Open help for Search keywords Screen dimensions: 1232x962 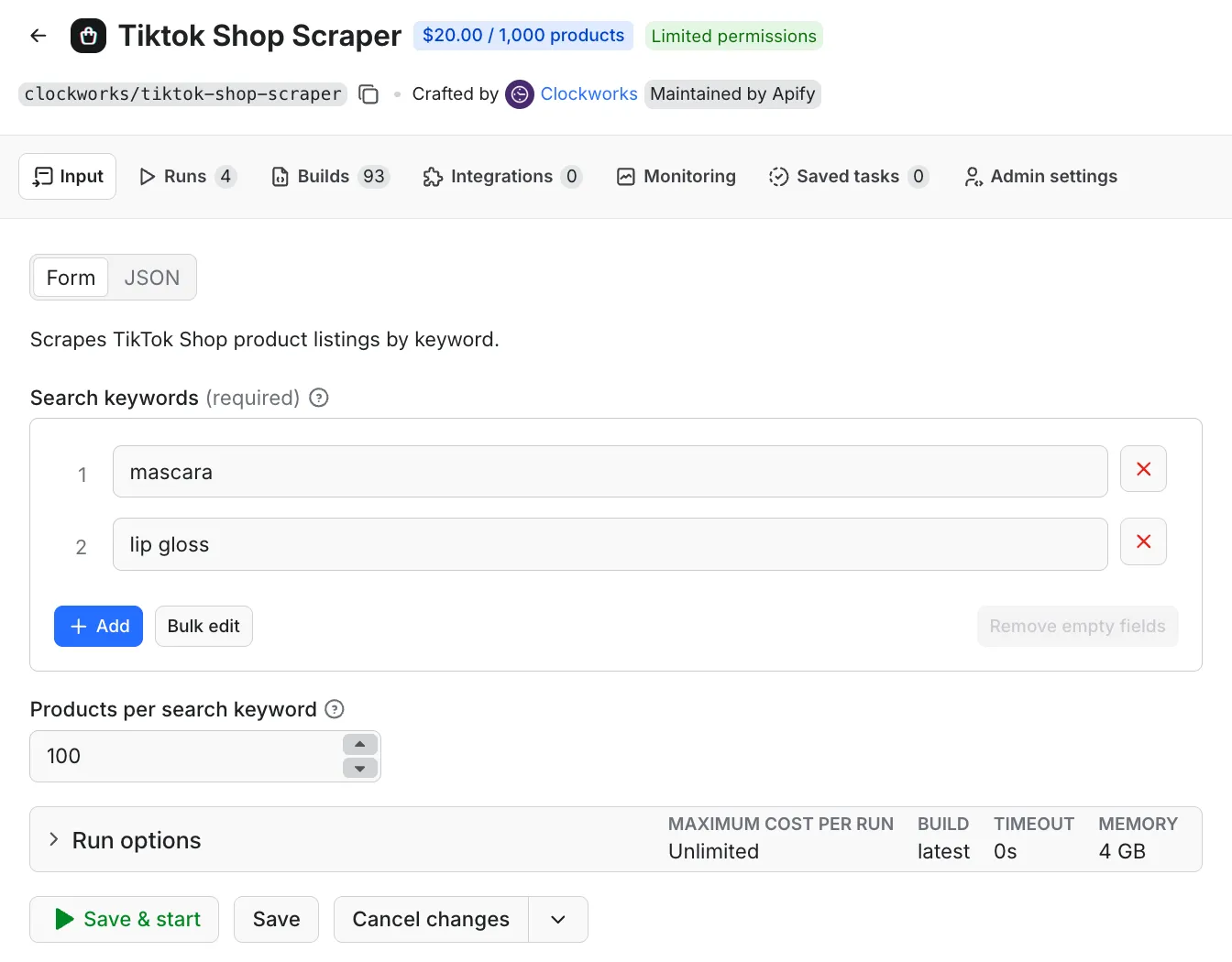coord(319,398)
